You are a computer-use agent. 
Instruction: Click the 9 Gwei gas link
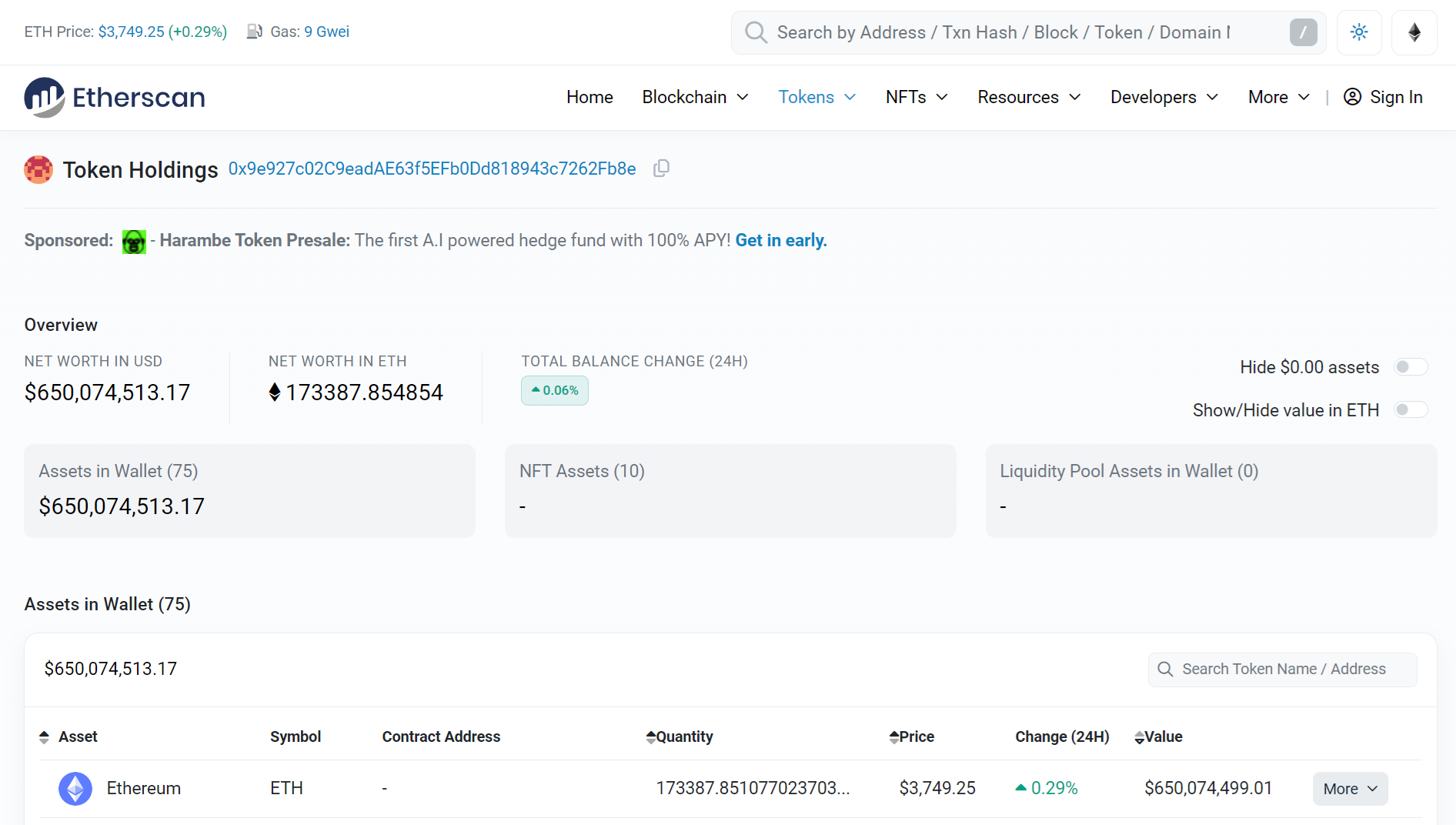[x=326, y=32]
